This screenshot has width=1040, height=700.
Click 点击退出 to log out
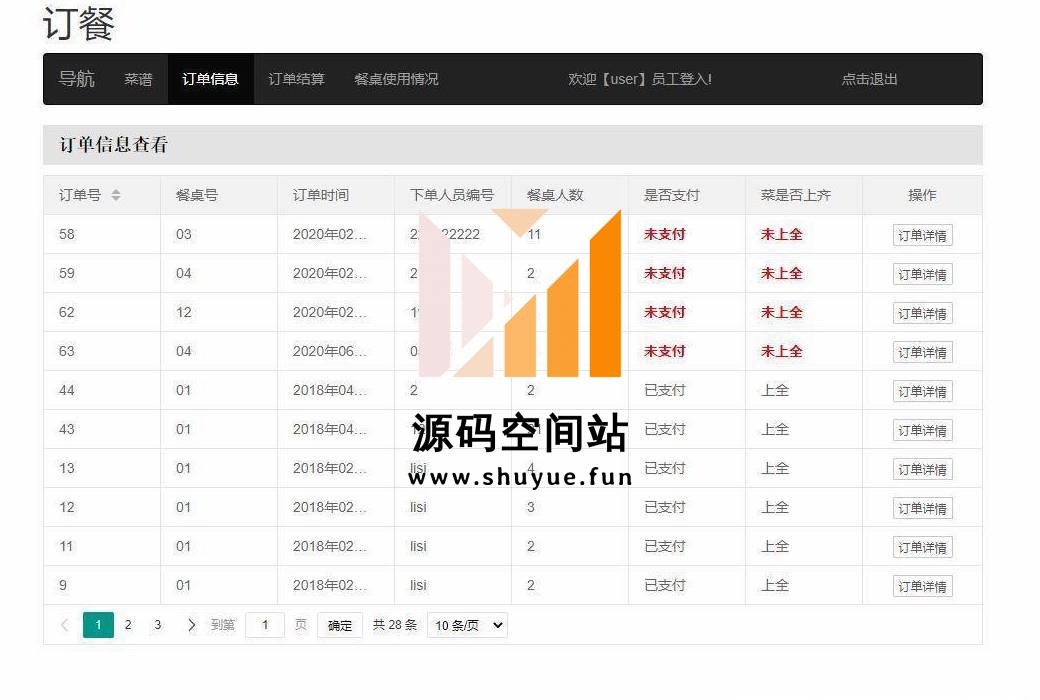(870, 79)
